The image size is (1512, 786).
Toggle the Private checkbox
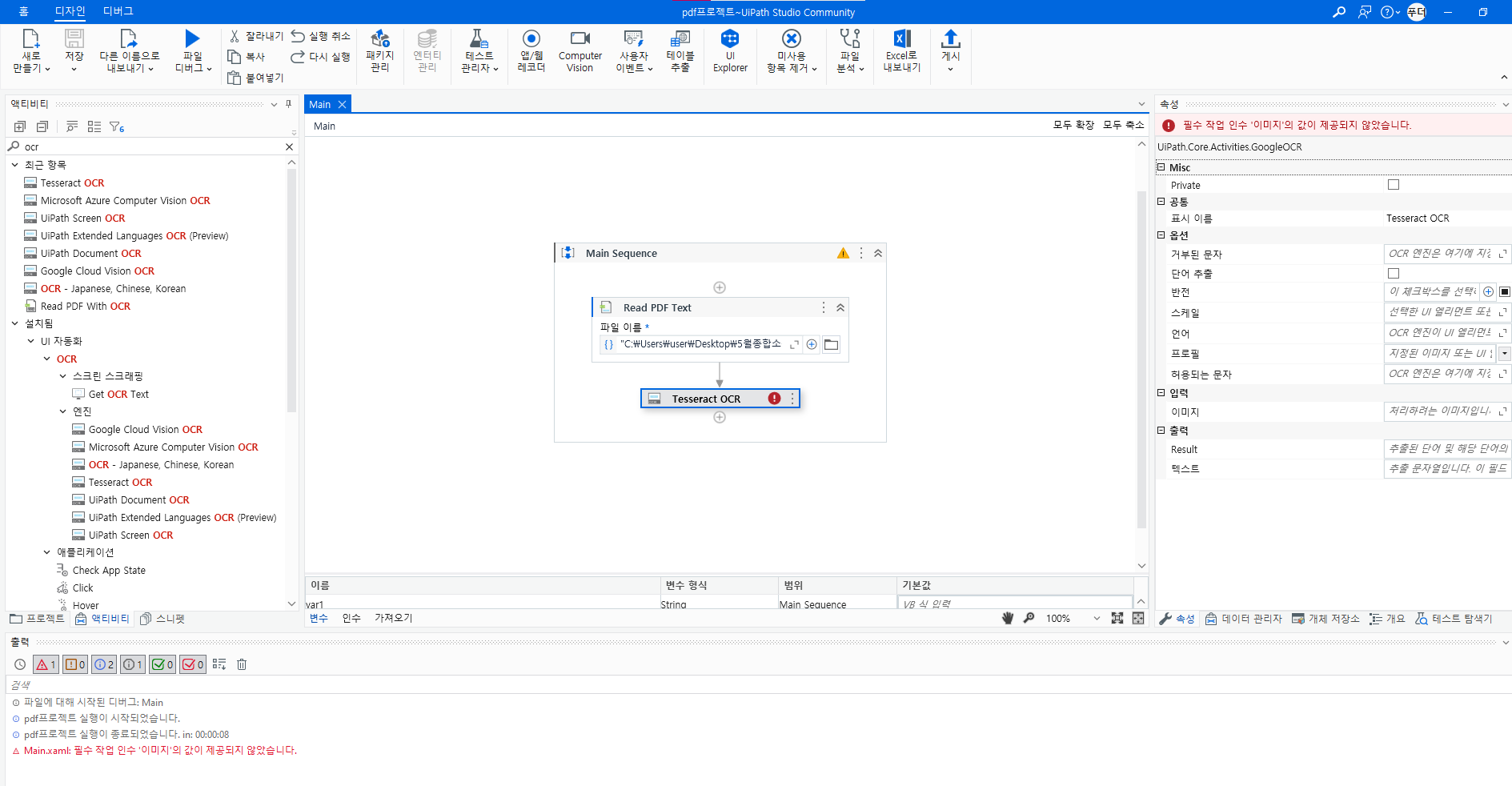click(x=1394, y=185)
